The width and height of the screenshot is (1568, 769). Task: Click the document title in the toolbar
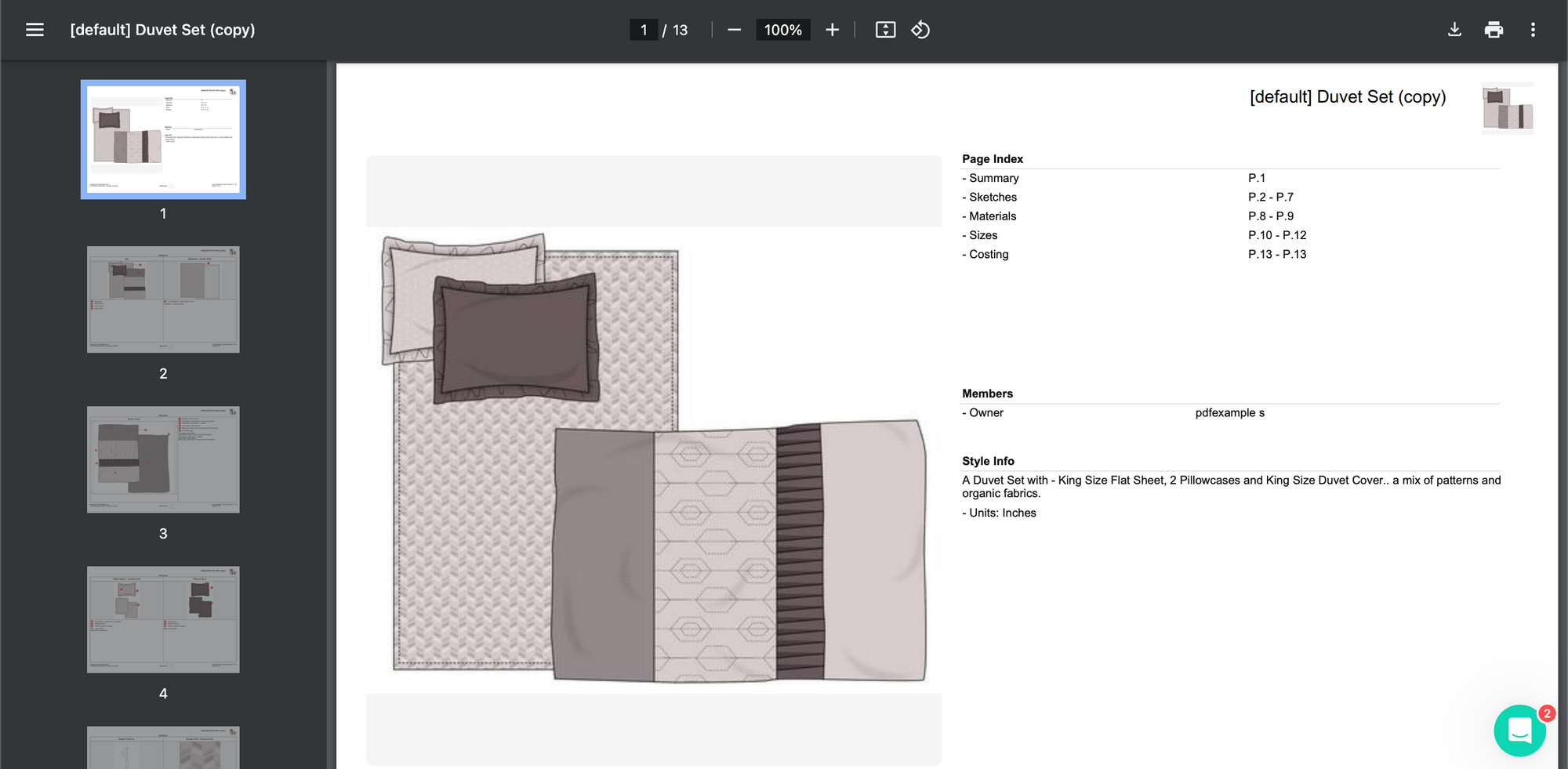click(162, 30)
